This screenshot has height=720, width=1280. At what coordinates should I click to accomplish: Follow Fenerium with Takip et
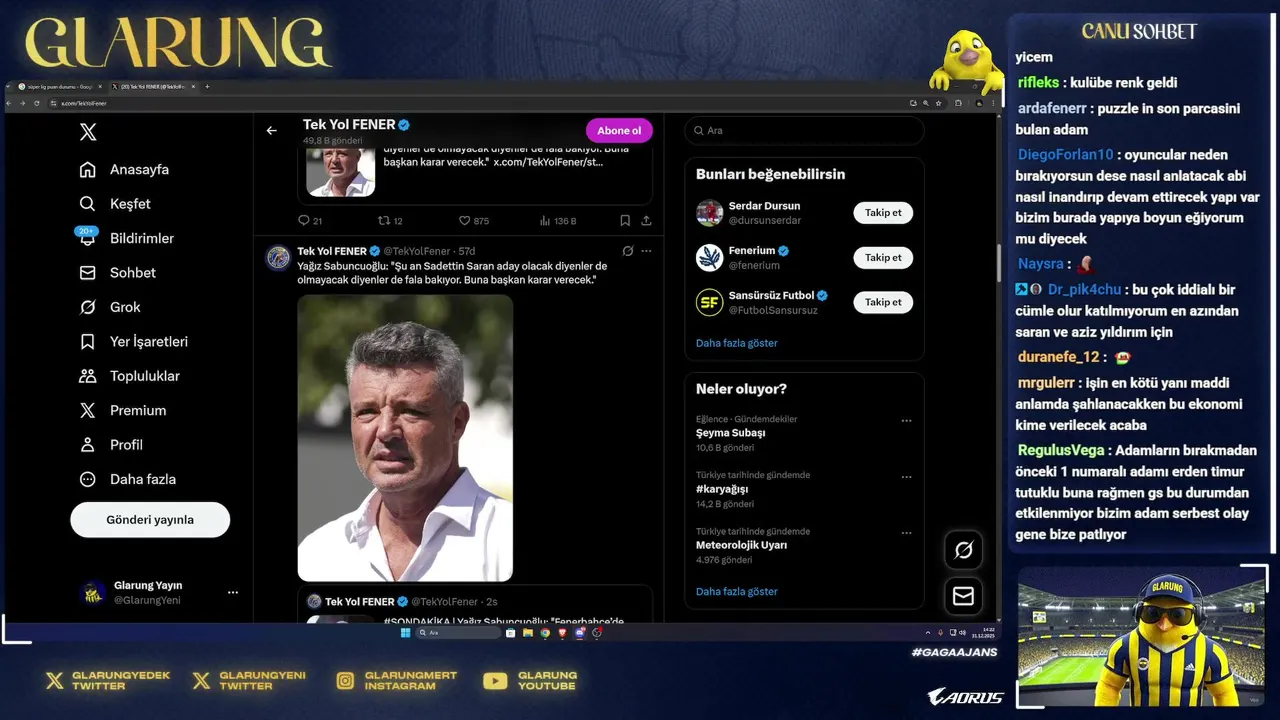(x=883, y=258)
